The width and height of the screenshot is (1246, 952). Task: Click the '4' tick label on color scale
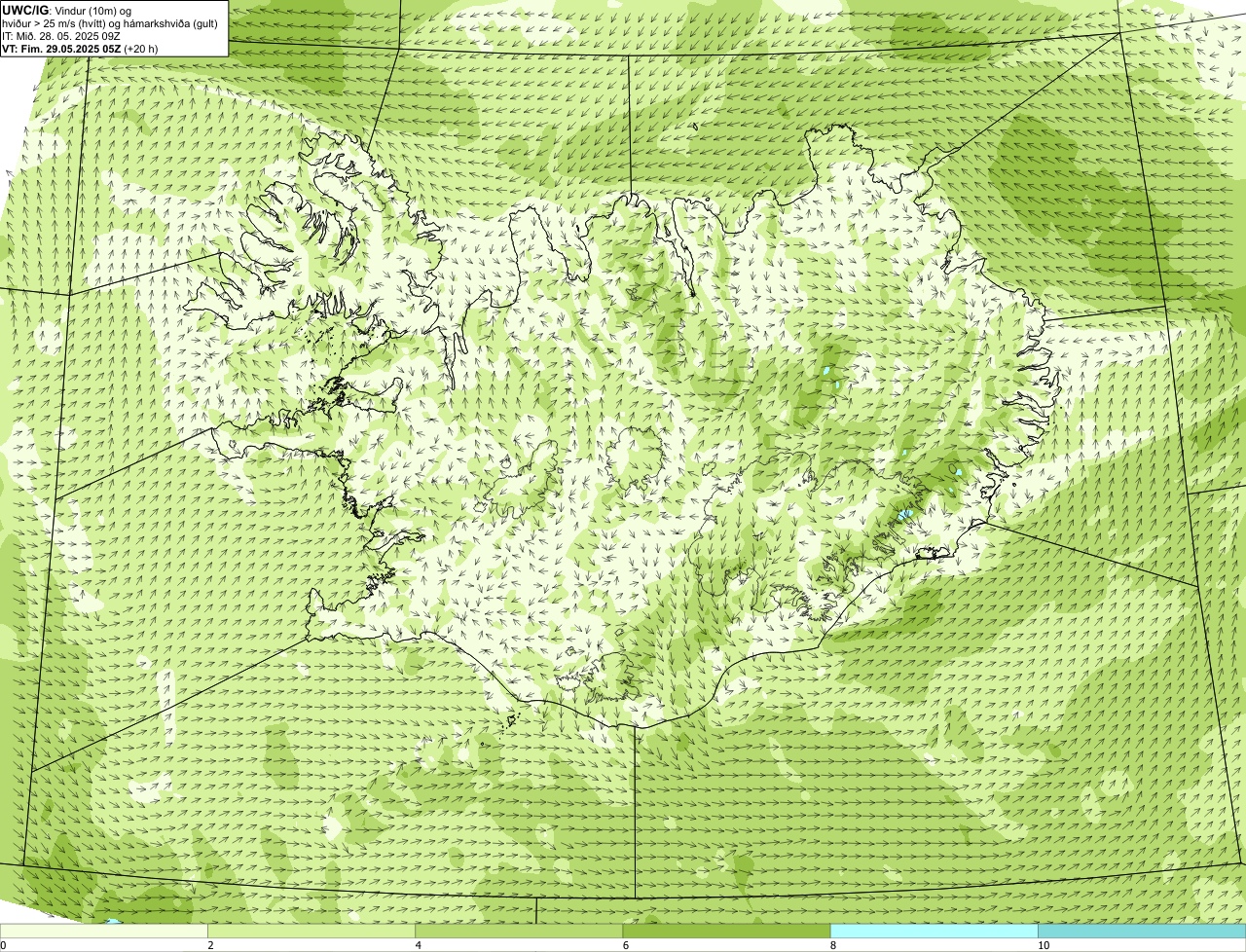click(x=419, y=945)
